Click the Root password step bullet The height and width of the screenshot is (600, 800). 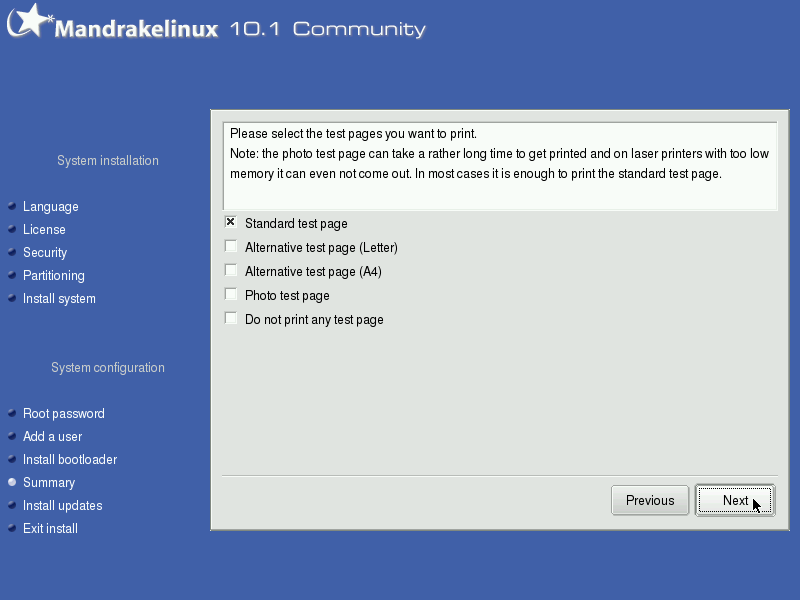[x=12, y=413]
